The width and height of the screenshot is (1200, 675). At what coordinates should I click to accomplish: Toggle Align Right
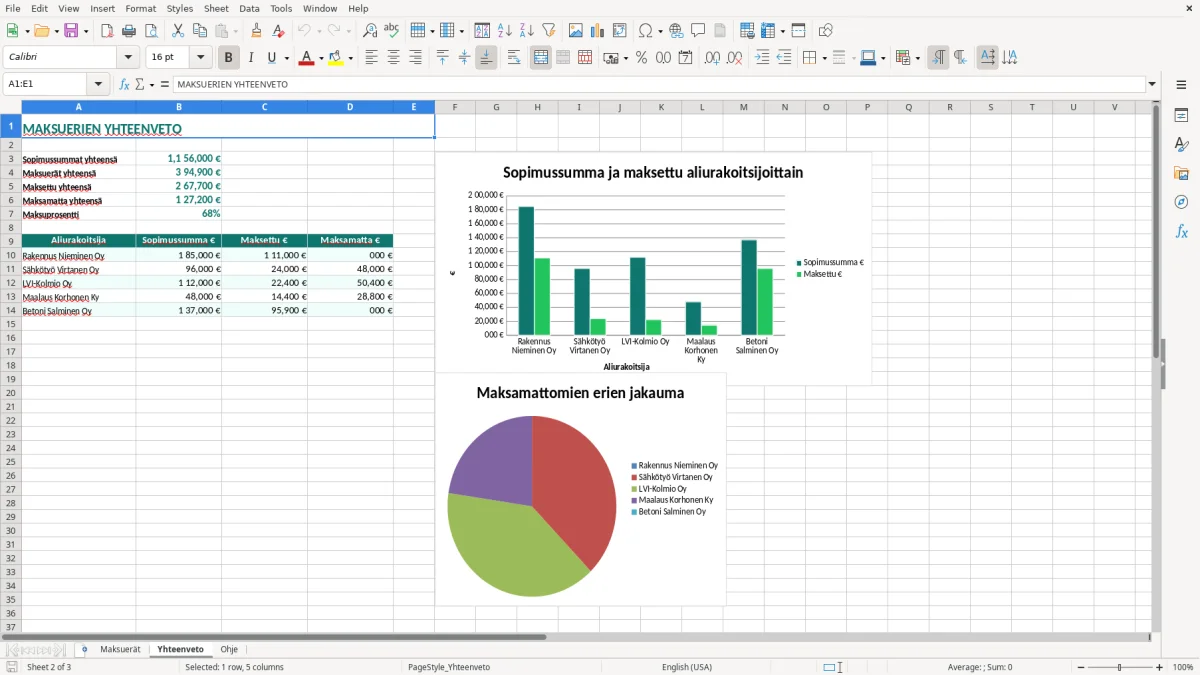[x=416, y=58]
